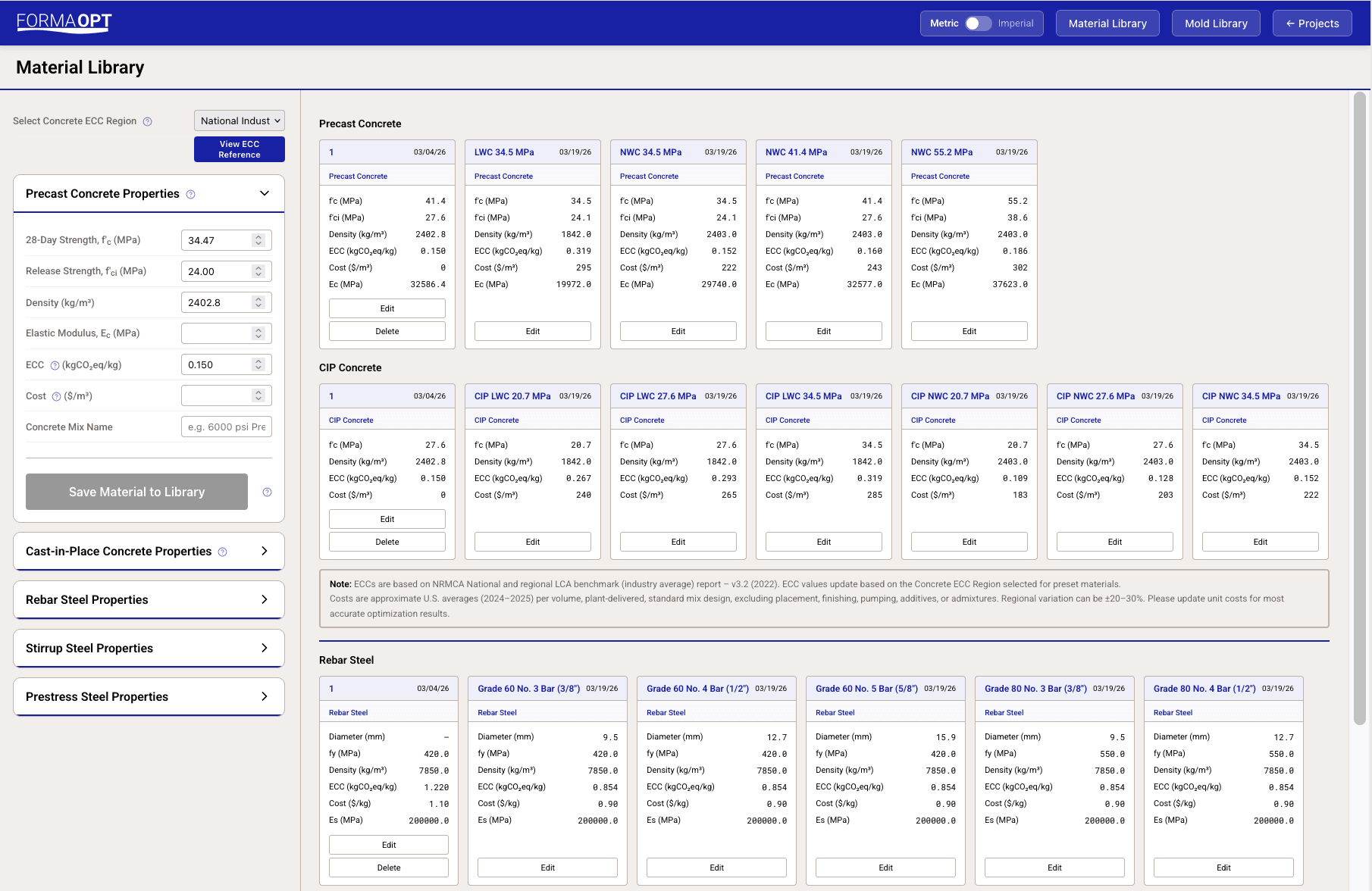Switch to the Mold Library
The height and width of the screenshot is (891, 1372).
1215,23
